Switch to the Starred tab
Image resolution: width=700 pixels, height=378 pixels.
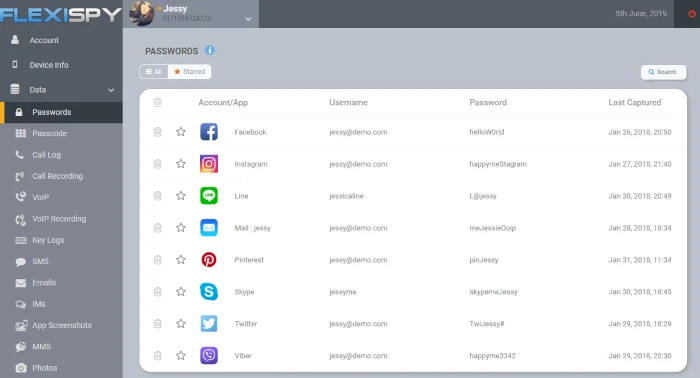tap(189, 71)
